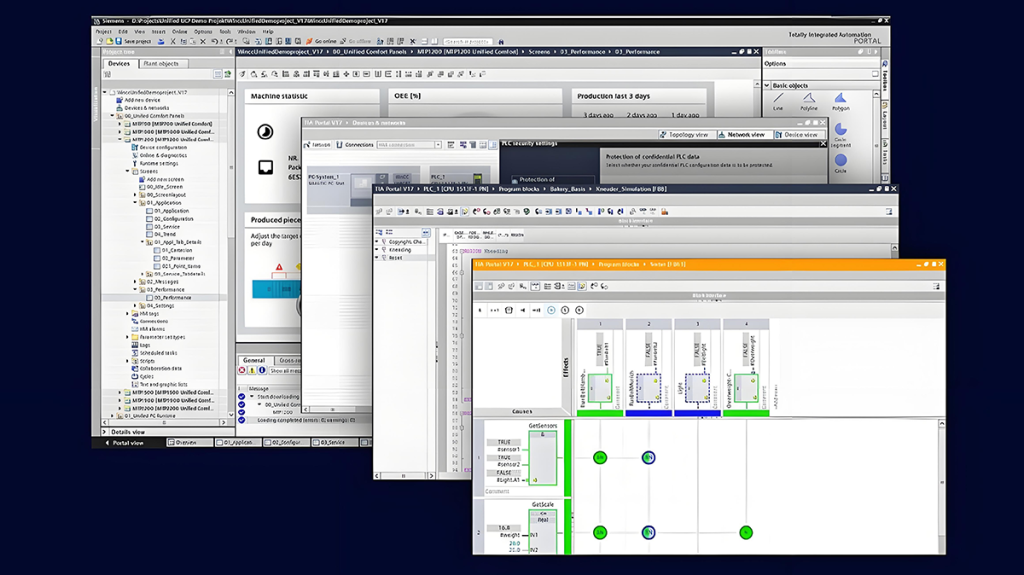The image size is (1024, 575).
Task: Choose the Circle basic object
Action: coord(840,162)
